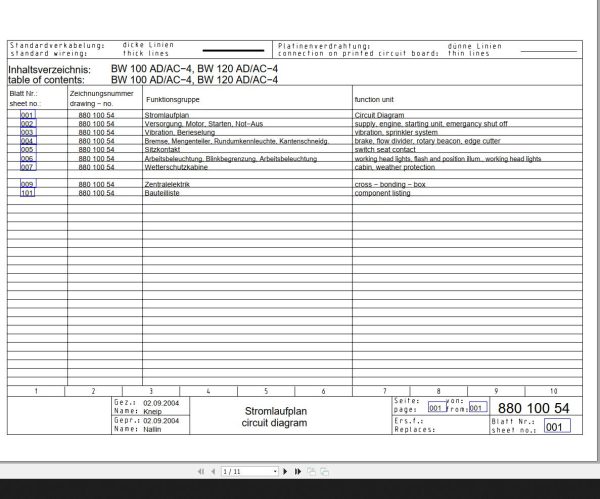Click 'Zentralelektrik' text
Screen dimensions: 600x499
pyautogui.click(x=167, y=184)
